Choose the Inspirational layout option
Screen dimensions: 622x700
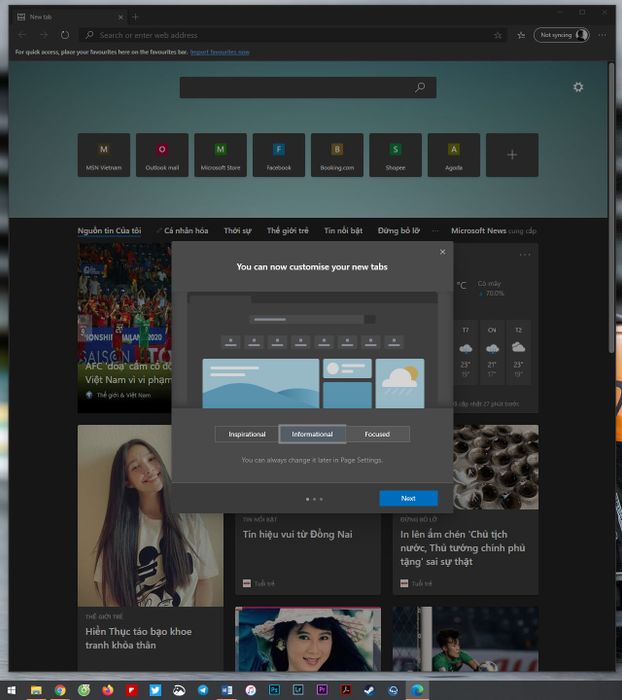[247, 434]
